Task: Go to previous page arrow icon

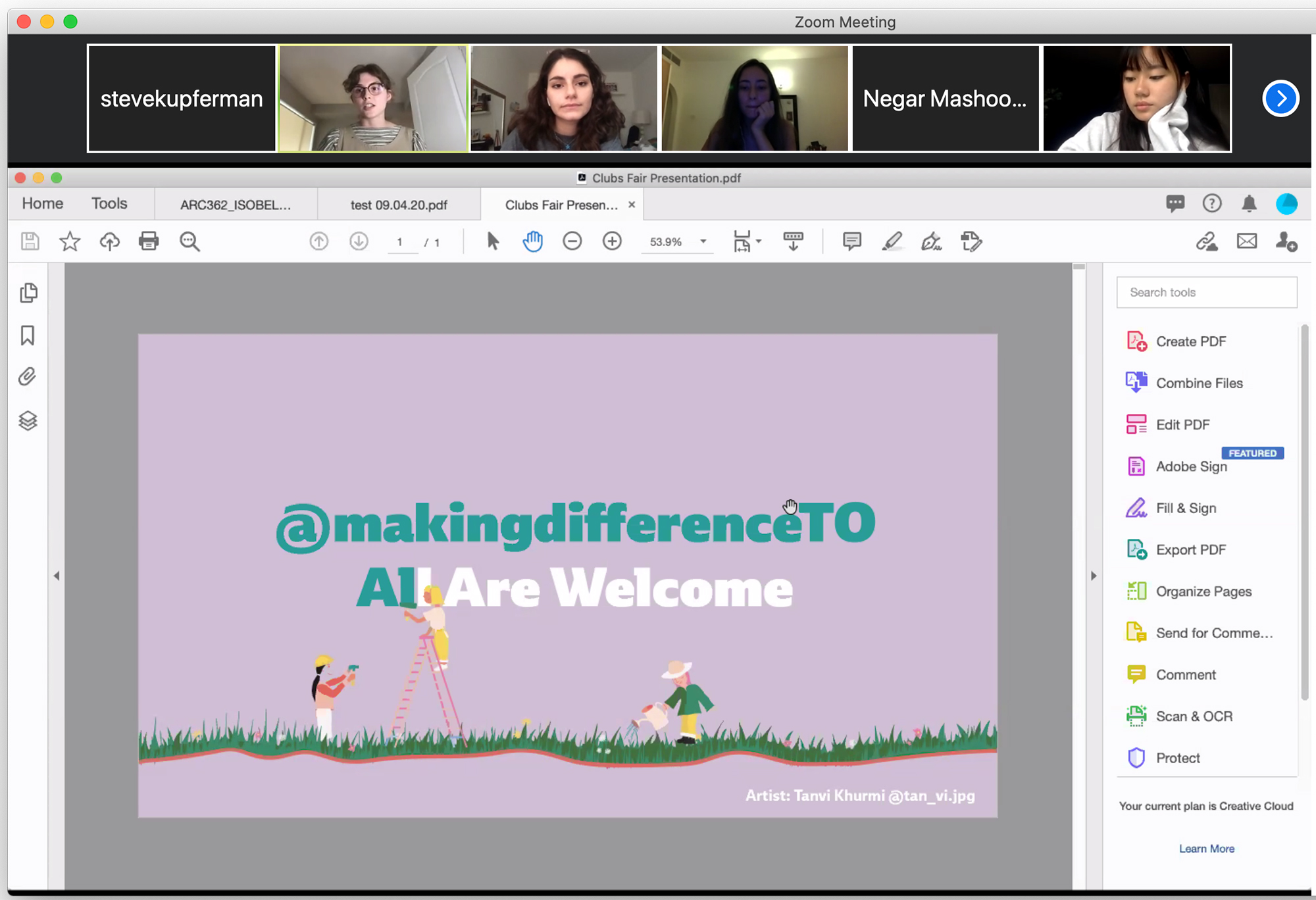Action: coord(319,241)
